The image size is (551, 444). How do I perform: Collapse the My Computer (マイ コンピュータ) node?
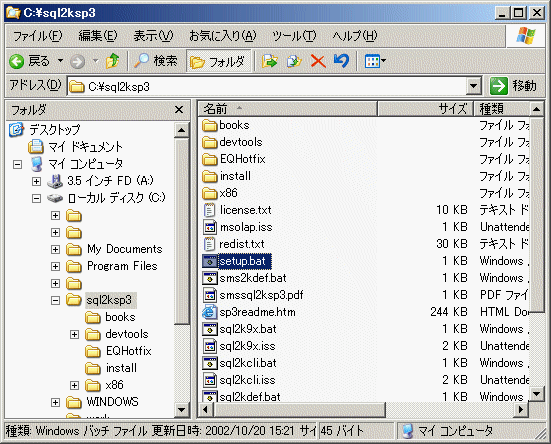pyautogui.click(x=18, y=164)
